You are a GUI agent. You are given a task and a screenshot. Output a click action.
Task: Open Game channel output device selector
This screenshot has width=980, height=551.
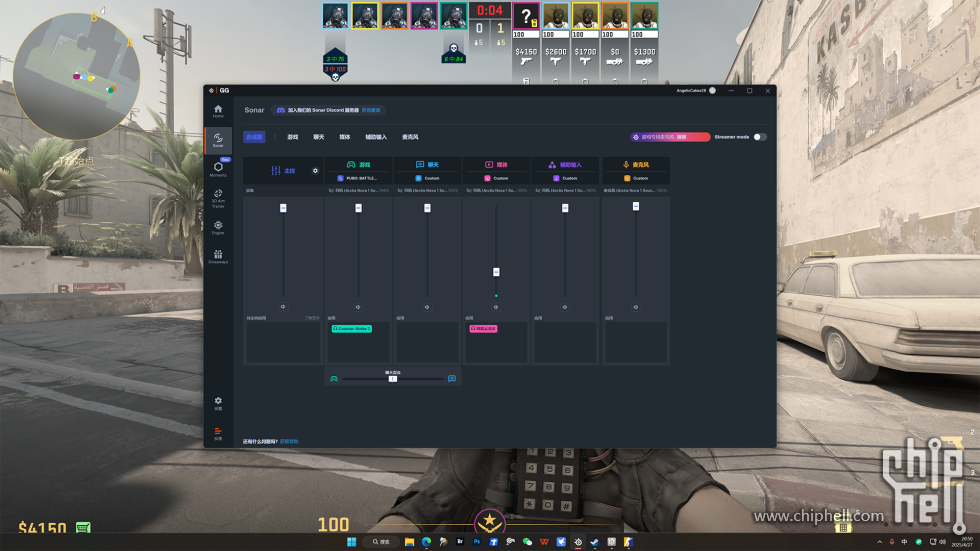[x=359, y=191]
